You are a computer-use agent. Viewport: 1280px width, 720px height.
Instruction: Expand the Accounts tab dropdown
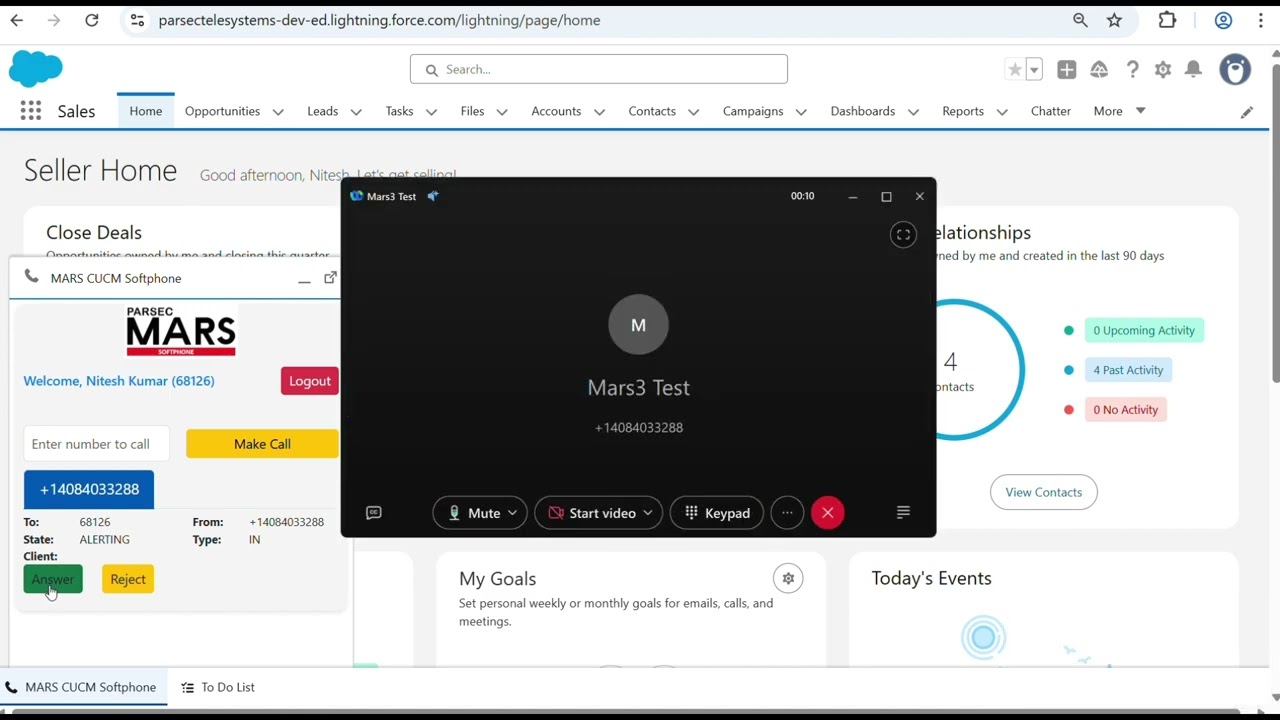point(599,112)
